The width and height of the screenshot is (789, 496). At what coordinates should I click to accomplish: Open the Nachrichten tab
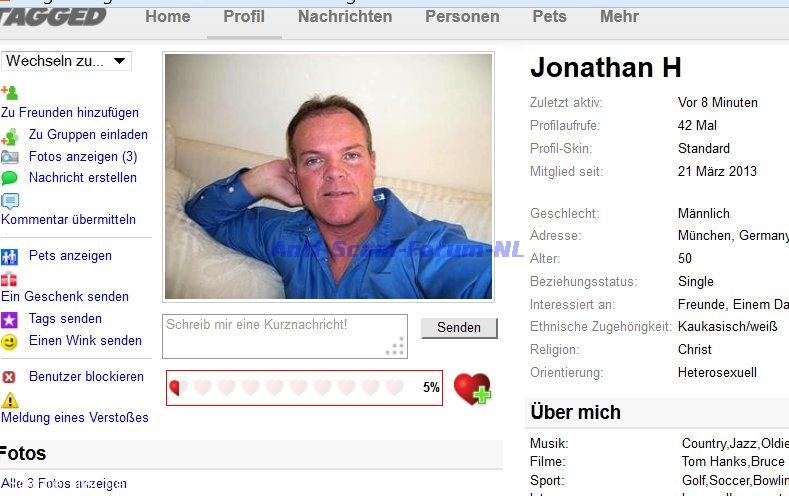coord(345,17)
